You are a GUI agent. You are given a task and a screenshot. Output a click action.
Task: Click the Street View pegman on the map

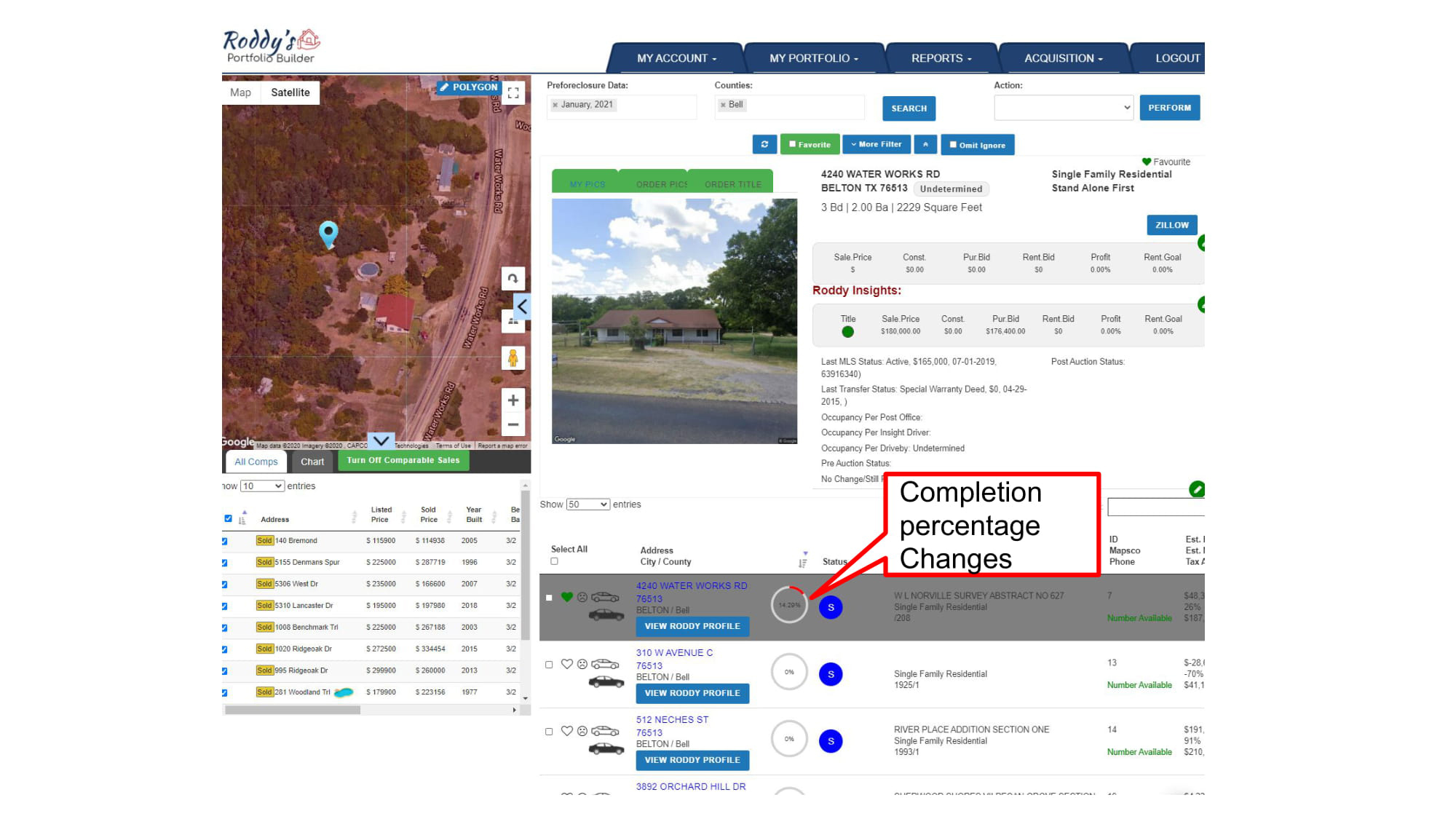(513, 358)
